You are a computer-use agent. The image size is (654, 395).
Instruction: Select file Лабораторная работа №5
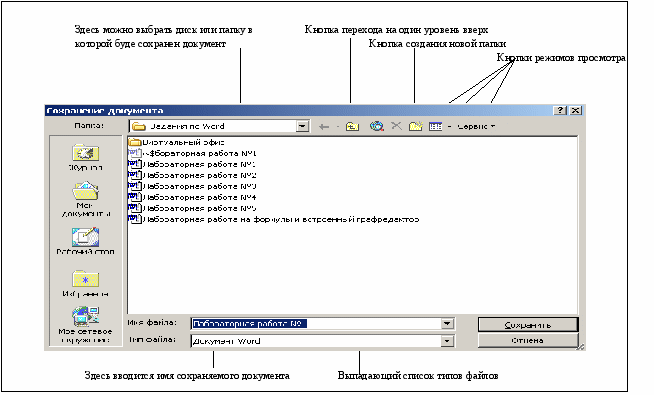[x=192, y=208]
